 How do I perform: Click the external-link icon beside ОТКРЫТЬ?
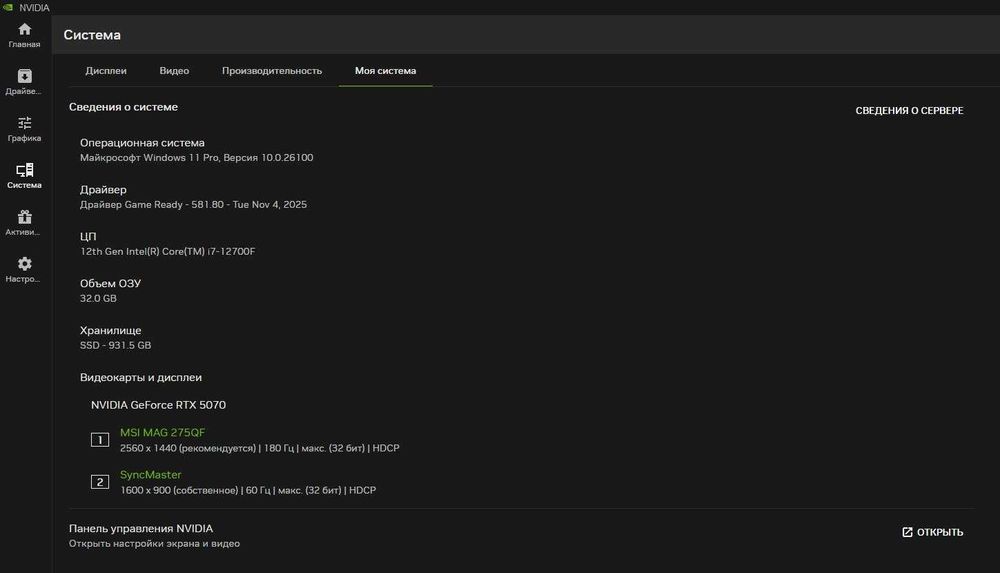click(907, 532)
